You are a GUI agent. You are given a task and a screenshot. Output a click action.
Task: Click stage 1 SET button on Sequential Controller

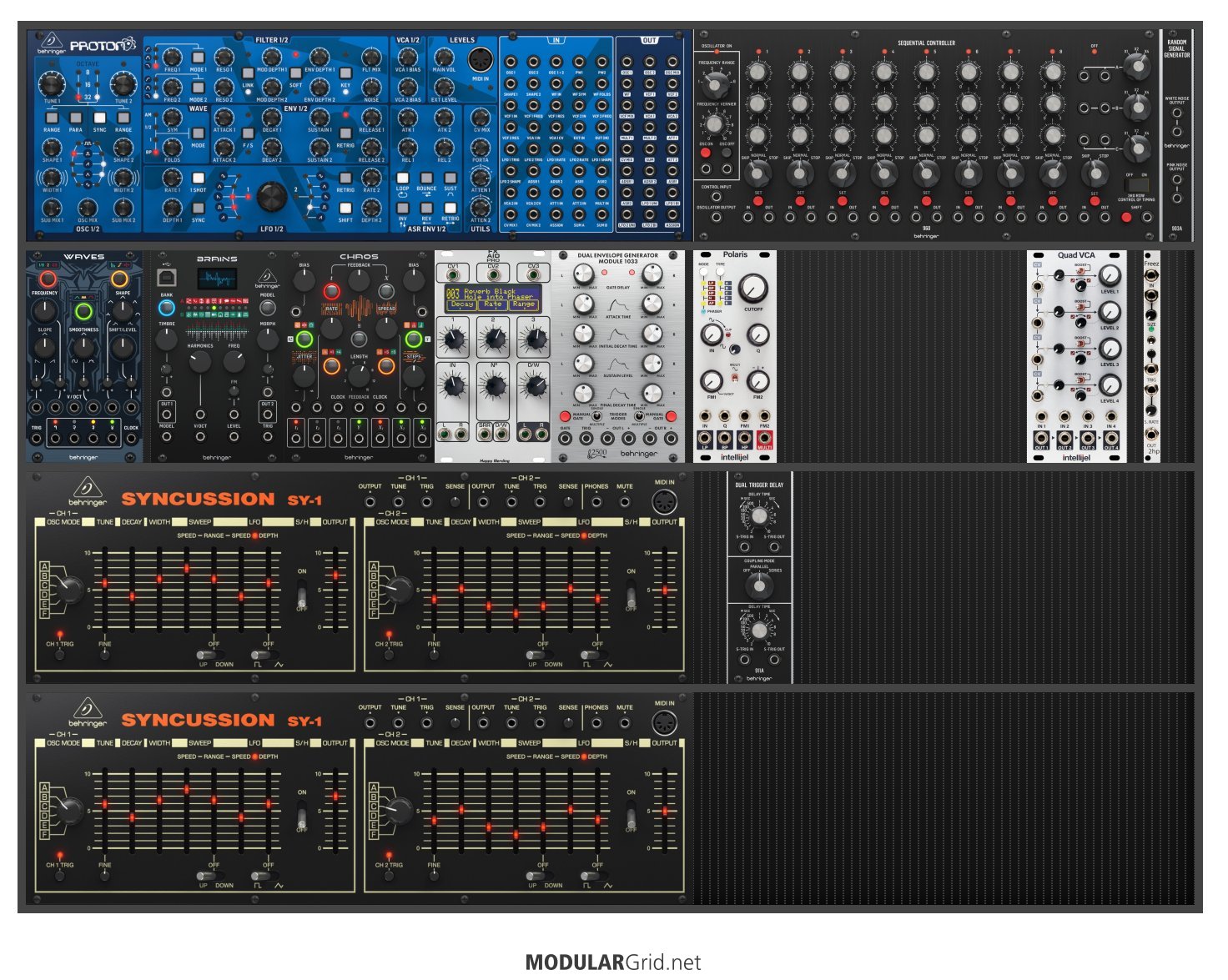point(757,201)
